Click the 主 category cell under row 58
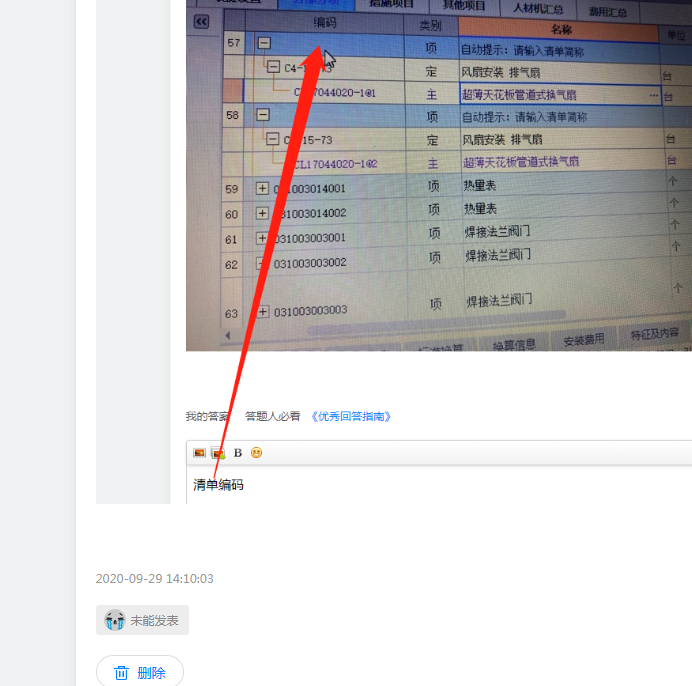 click(x=432, y=163)
